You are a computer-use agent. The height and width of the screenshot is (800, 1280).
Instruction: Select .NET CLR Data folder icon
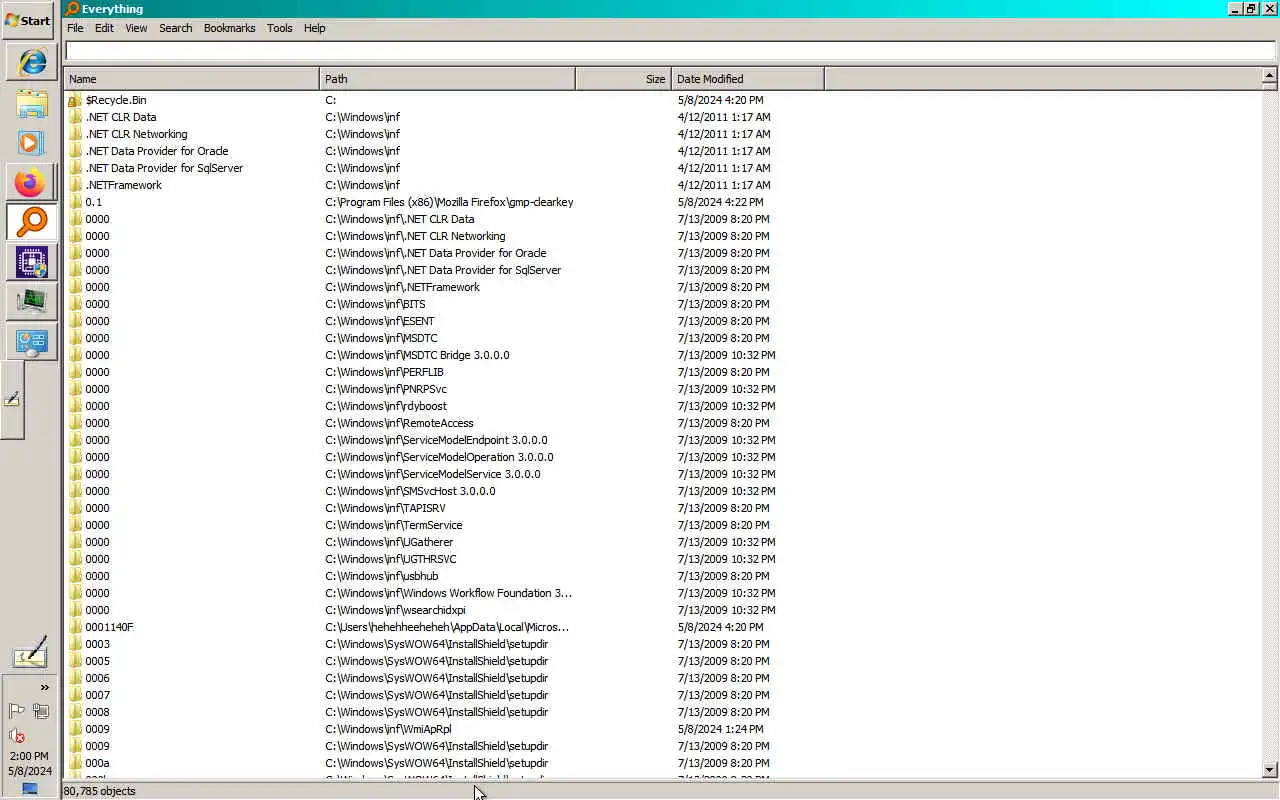pos(75,117)
